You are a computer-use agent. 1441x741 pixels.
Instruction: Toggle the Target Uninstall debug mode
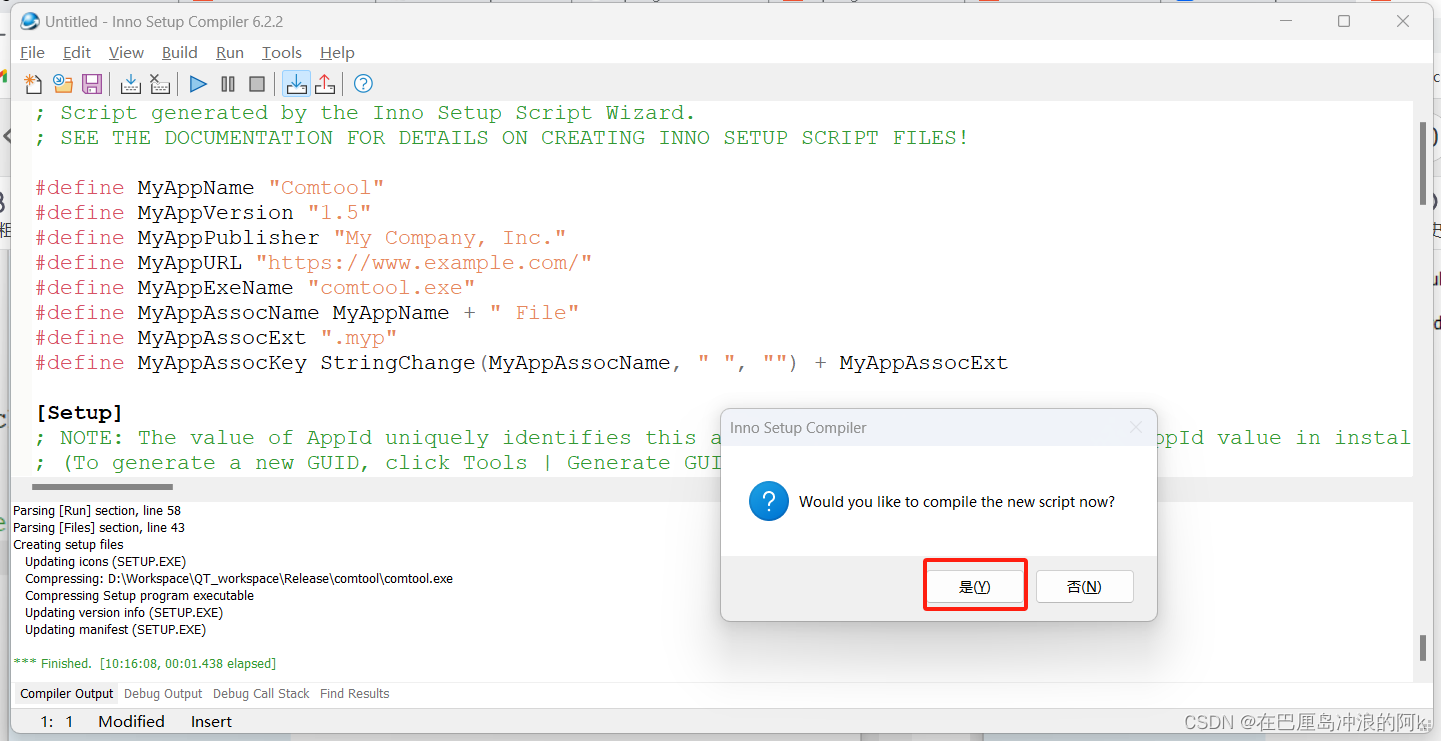coord(325,83)
